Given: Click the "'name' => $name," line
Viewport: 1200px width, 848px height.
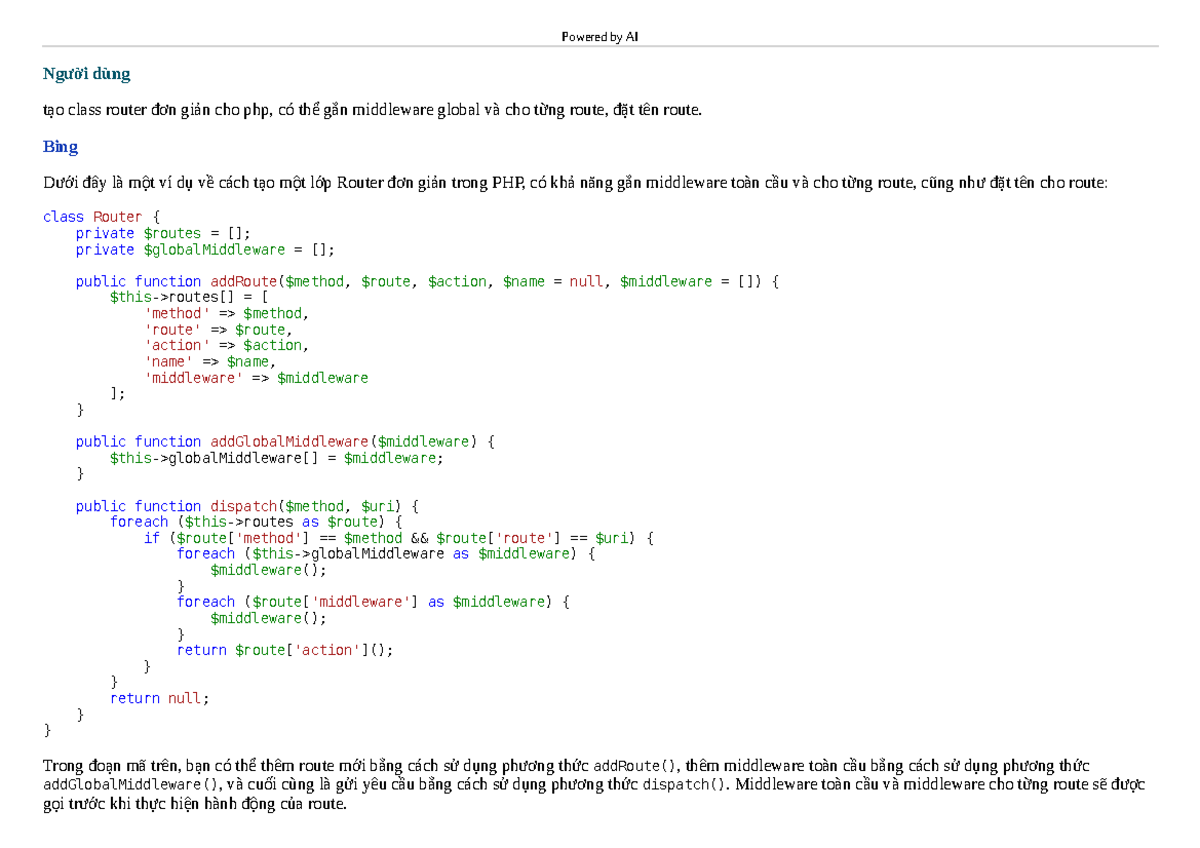Looking at the screenshot, I should (x=210, y=361).
